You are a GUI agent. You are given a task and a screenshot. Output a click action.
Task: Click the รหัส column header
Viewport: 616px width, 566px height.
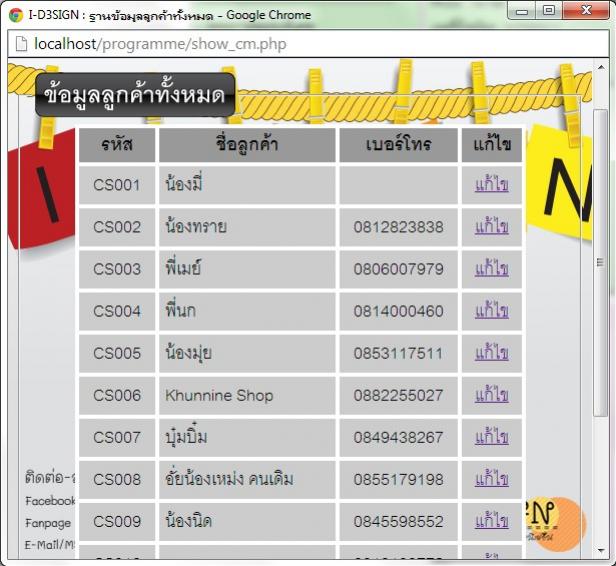pyautogui.click(x=117, y=145)
